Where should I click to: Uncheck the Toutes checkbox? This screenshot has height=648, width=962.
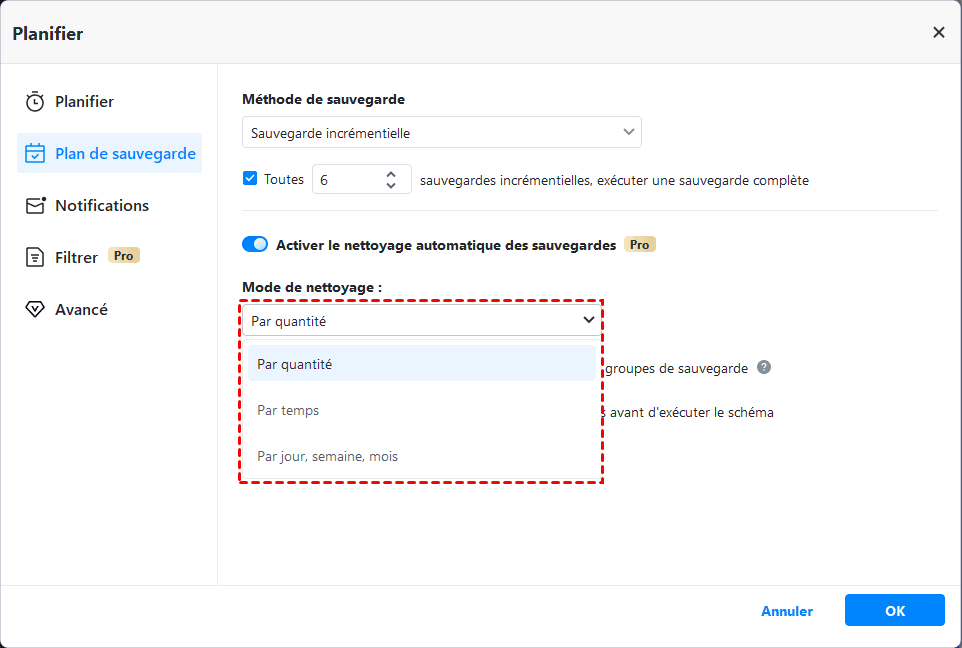(x=250, y=179)
